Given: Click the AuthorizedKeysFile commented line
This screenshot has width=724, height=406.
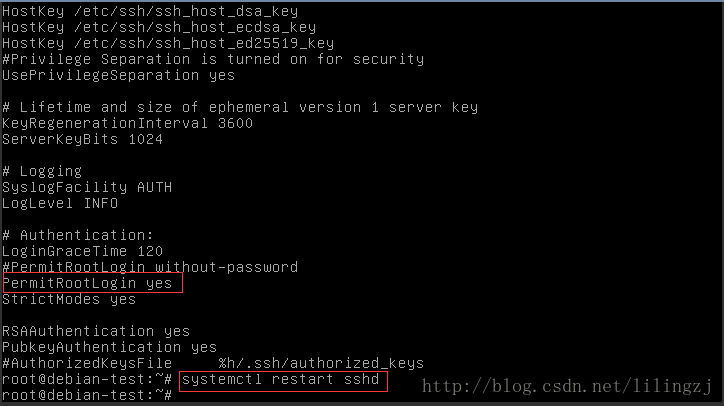Looking at the screenshot, I should pos(212,363).
